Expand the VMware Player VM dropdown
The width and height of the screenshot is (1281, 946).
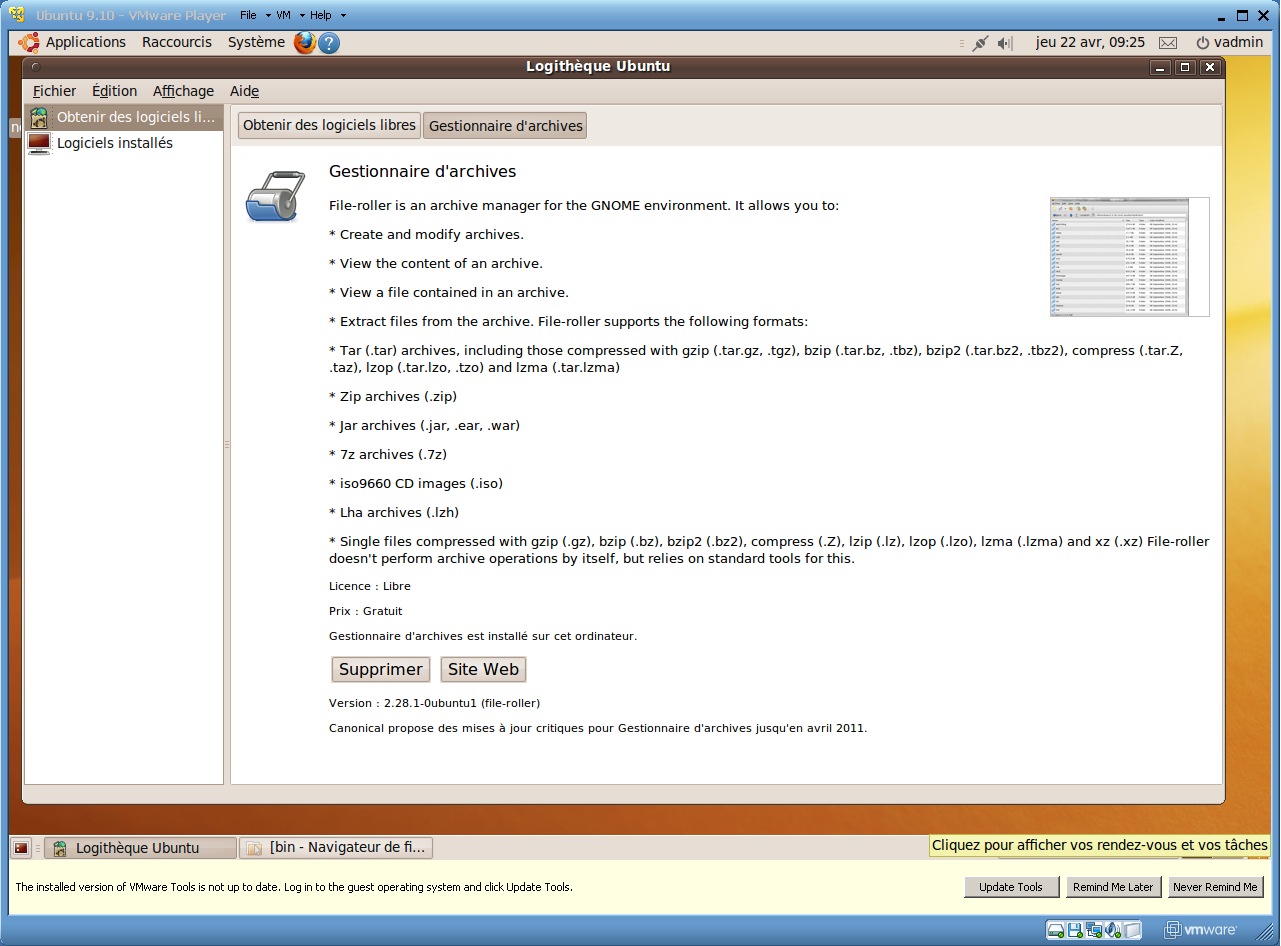click(x=289, y=16)
